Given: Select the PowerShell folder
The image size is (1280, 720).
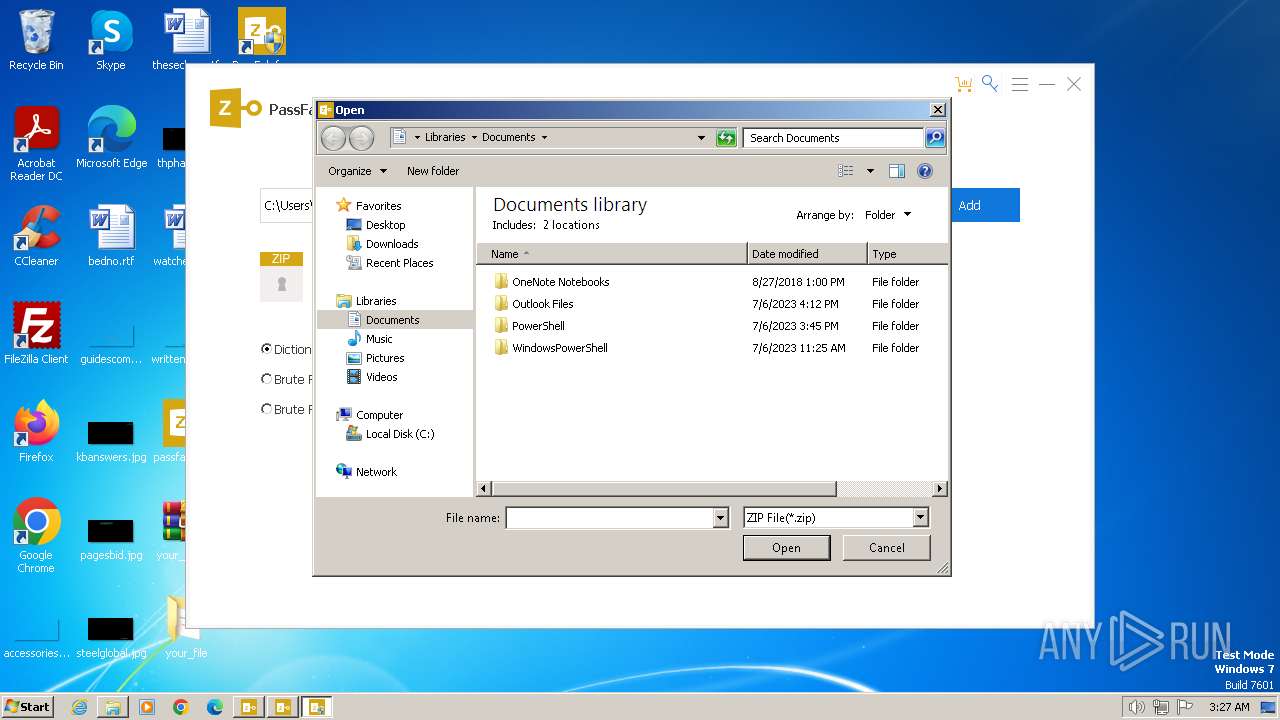Looking at the screenshot, I should coord(538,326).
